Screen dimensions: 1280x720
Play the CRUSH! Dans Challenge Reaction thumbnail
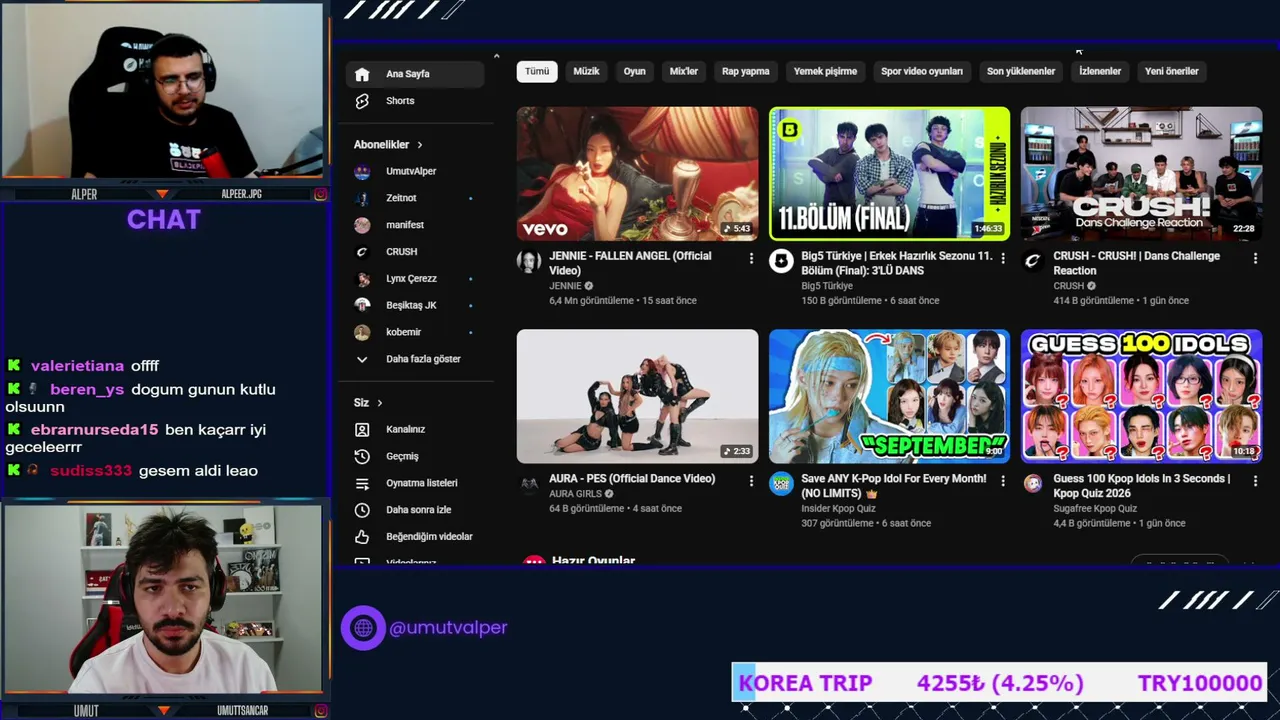[1141, 174]
